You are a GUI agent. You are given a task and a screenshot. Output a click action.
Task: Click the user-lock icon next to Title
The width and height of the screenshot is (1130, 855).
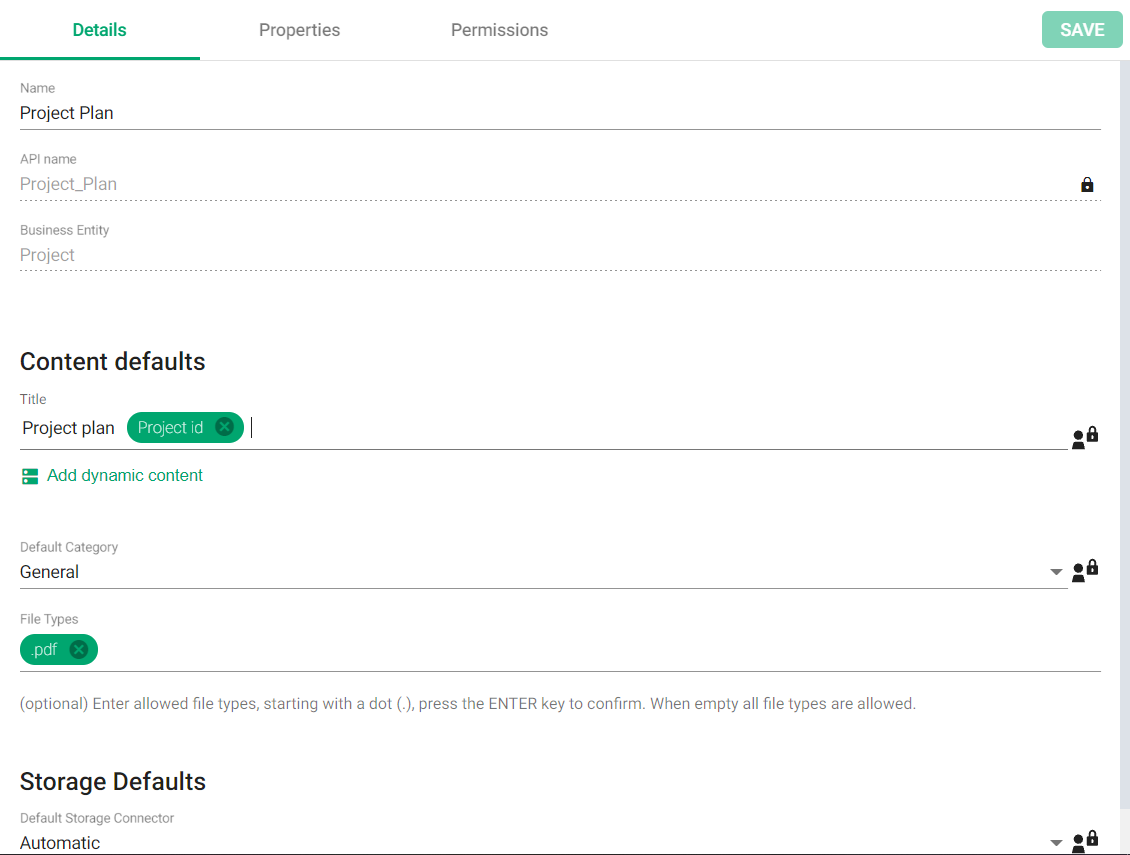tap(1085, 437)
